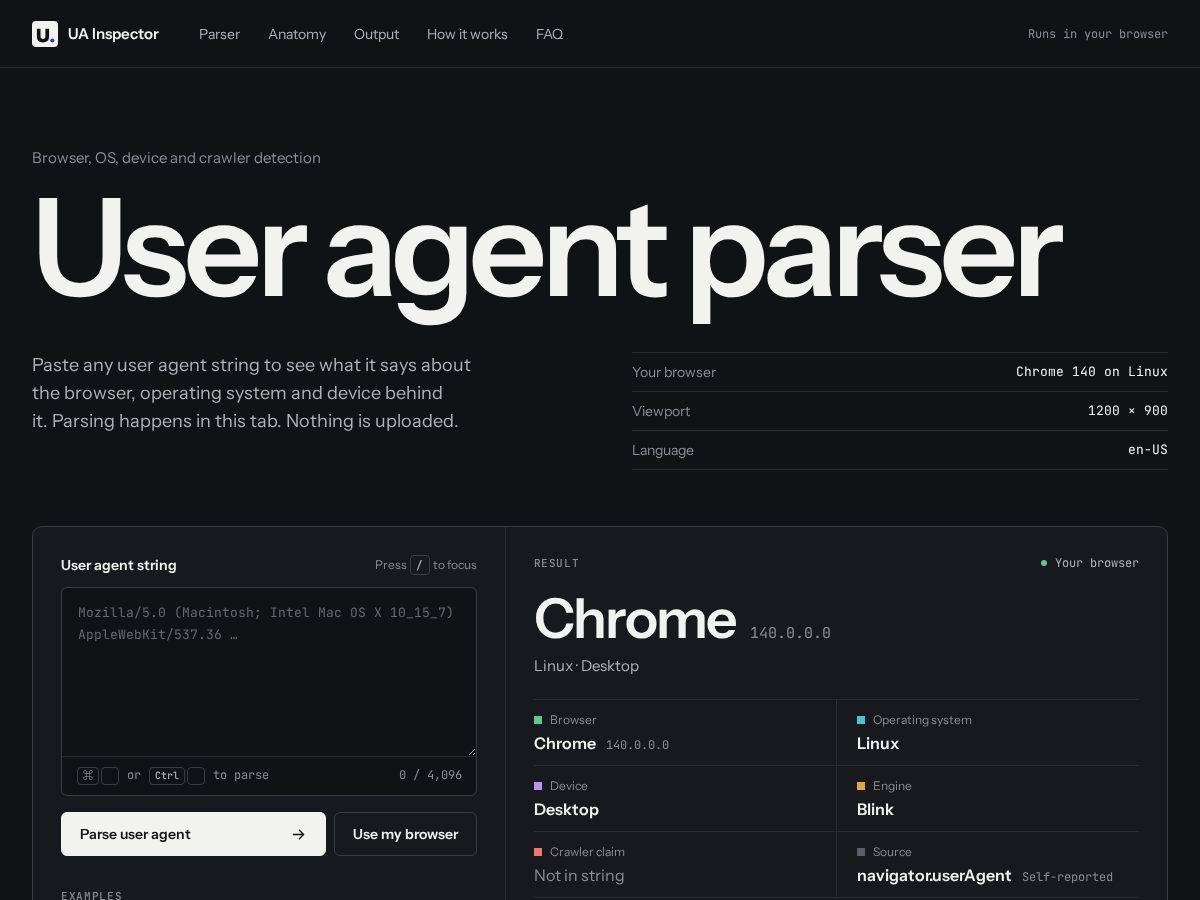
Task: Click the textarea resize handle corner
Action: click(470, 750)
